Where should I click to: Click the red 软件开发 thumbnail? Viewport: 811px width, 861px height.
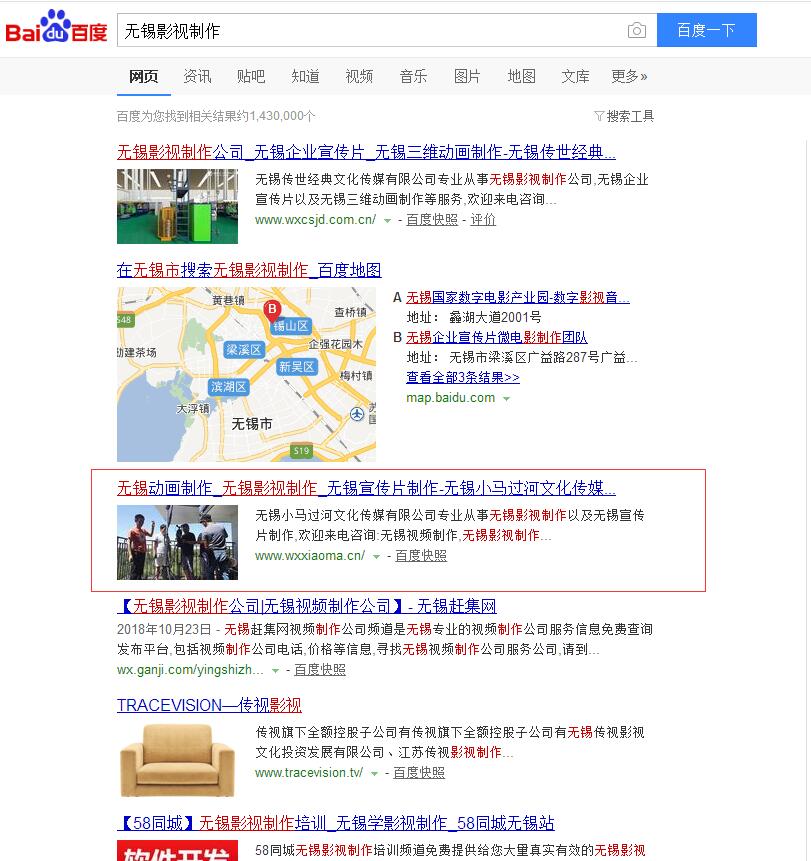tap(177, 851)
